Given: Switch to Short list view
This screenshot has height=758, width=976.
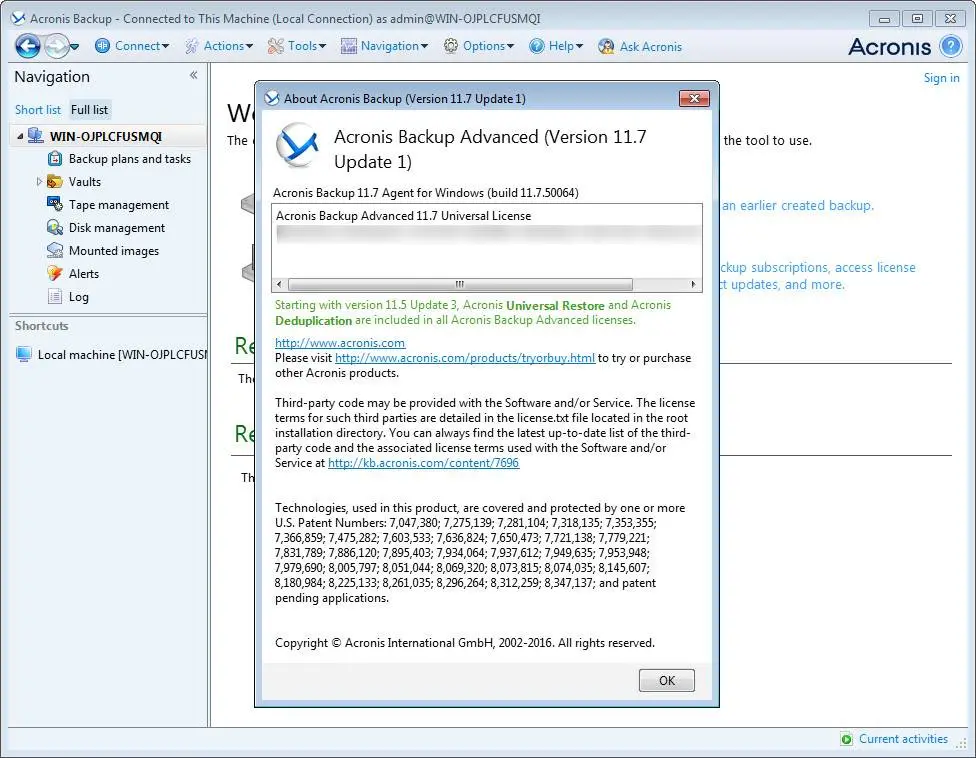Looking at the screenshot, I should [x=38, y=110].
